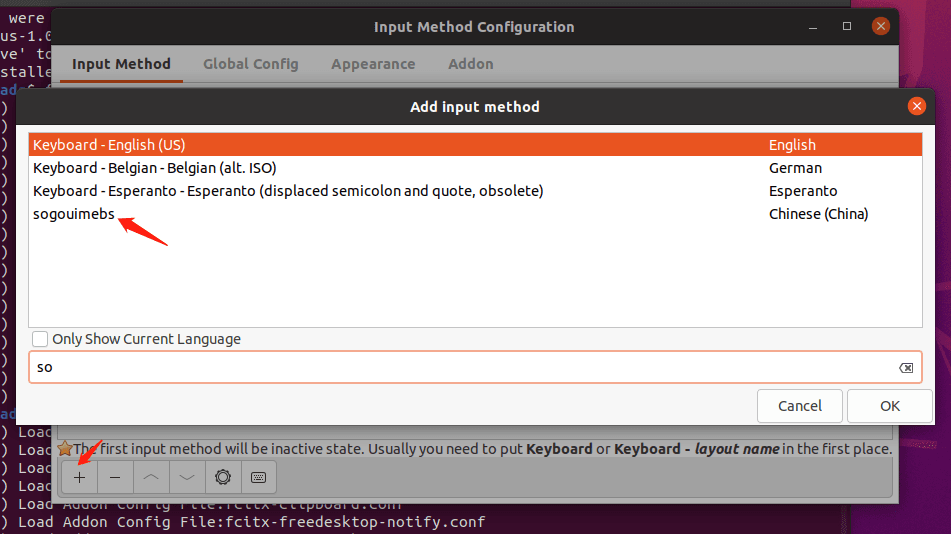Select the sogouimebs list entry
Screen dimensions: 951x534
[74, 214]
